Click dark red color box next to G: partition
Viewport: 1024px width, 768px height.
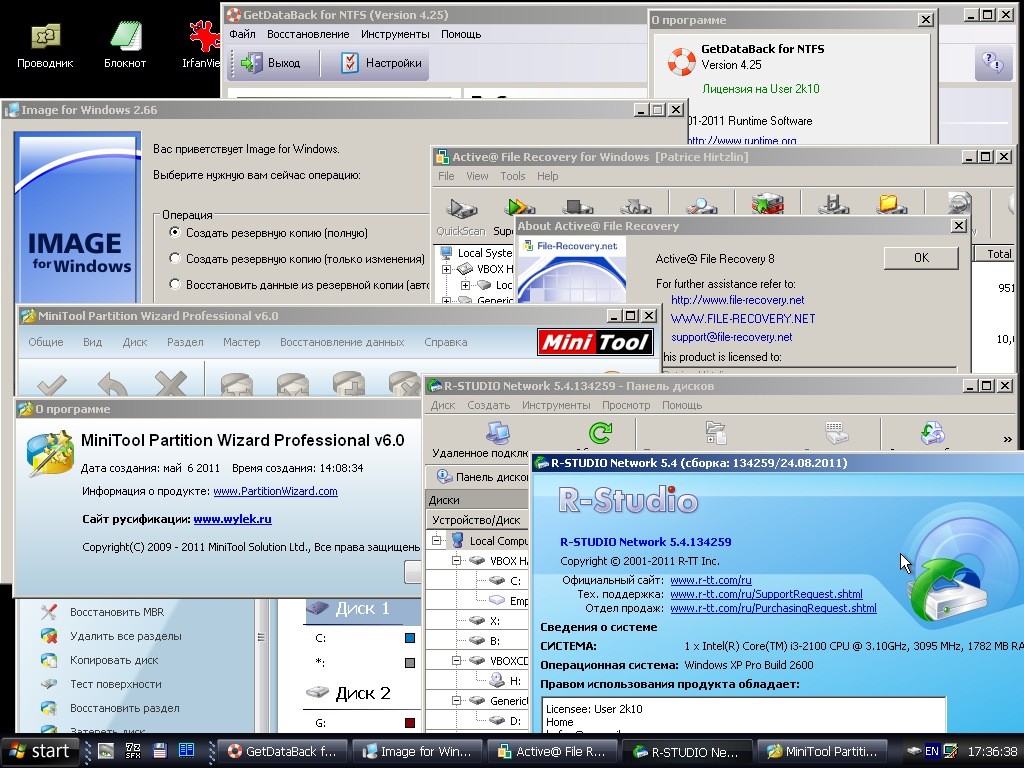point(410,723)
